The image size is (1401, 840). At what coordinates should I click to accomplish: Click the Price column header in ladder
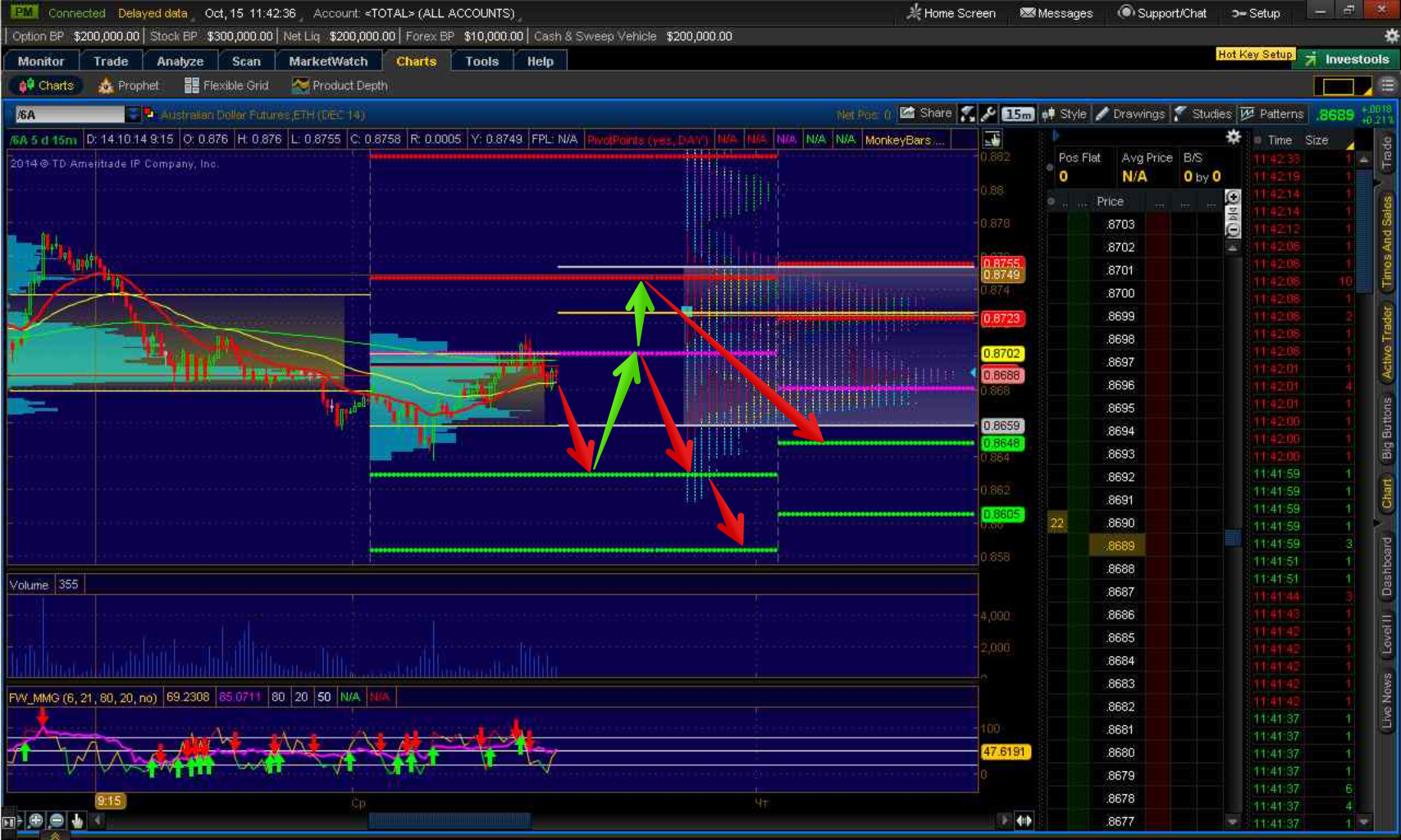(1110, 201)
